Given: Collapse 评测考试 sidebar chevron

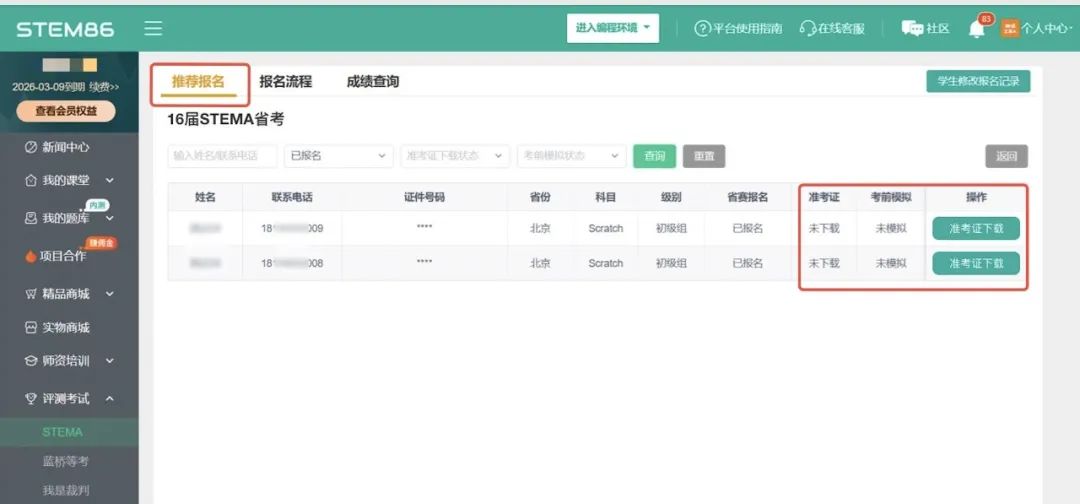Looking at the screenshot, I should pos(110,399).
